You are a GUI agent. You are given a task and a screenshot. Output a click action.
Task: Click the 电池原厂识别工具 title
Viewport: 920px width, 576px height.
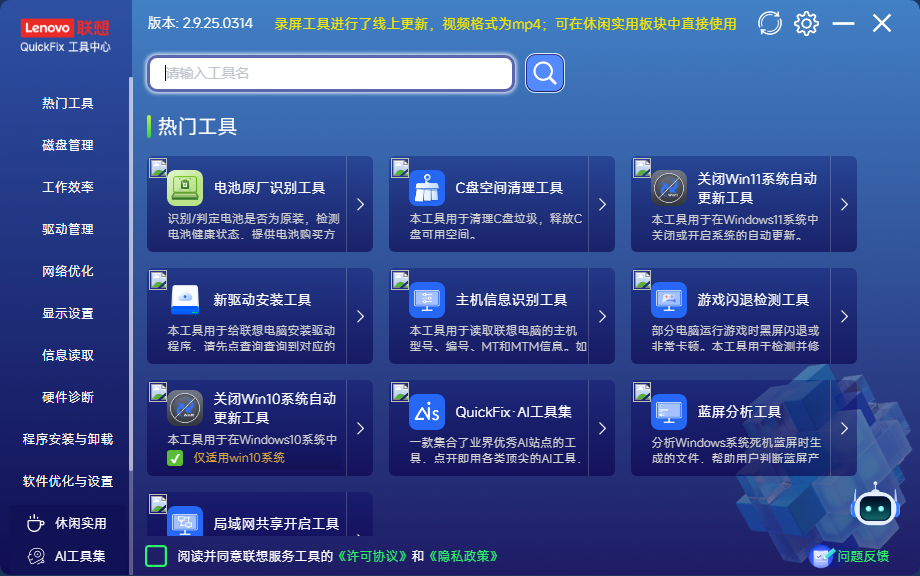coord(269,188)
